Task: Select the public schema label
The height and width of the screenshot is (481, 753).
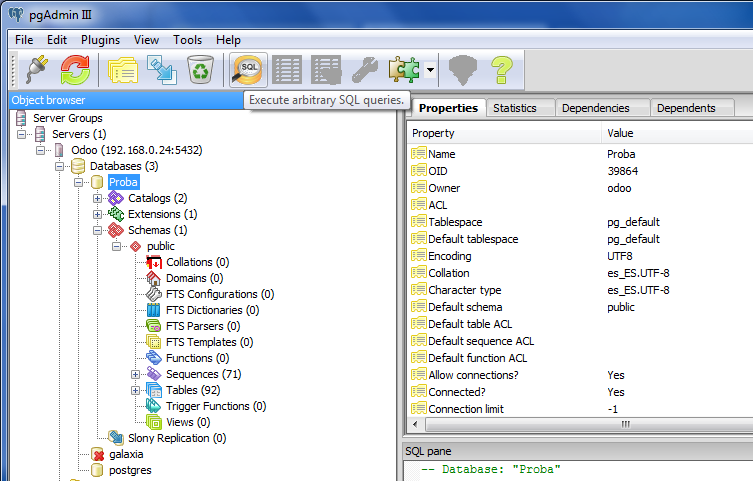Action: (x=161, y=246)
